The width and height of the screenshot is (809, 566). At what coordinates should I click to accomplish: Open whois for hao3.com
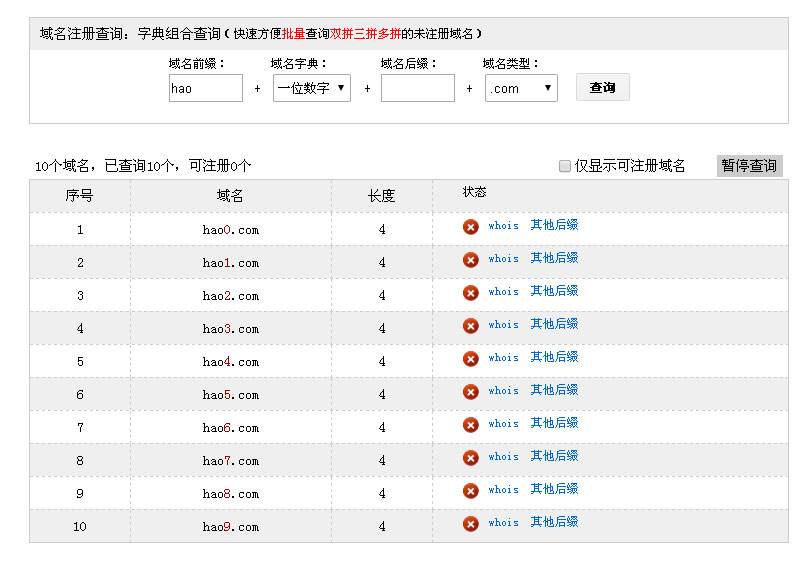pos(504,325)
